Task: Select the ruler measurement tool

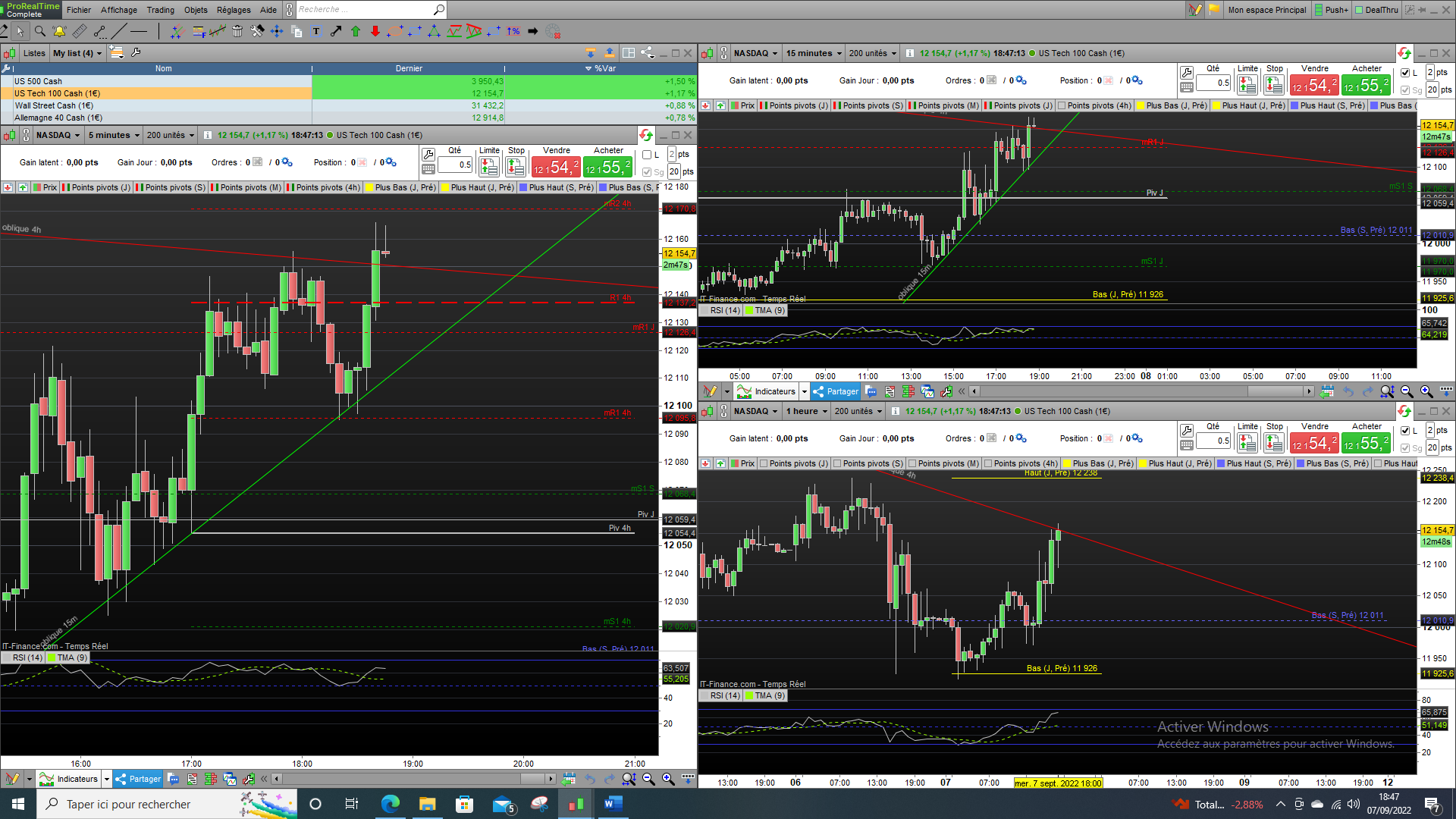Action: point(80,31)
